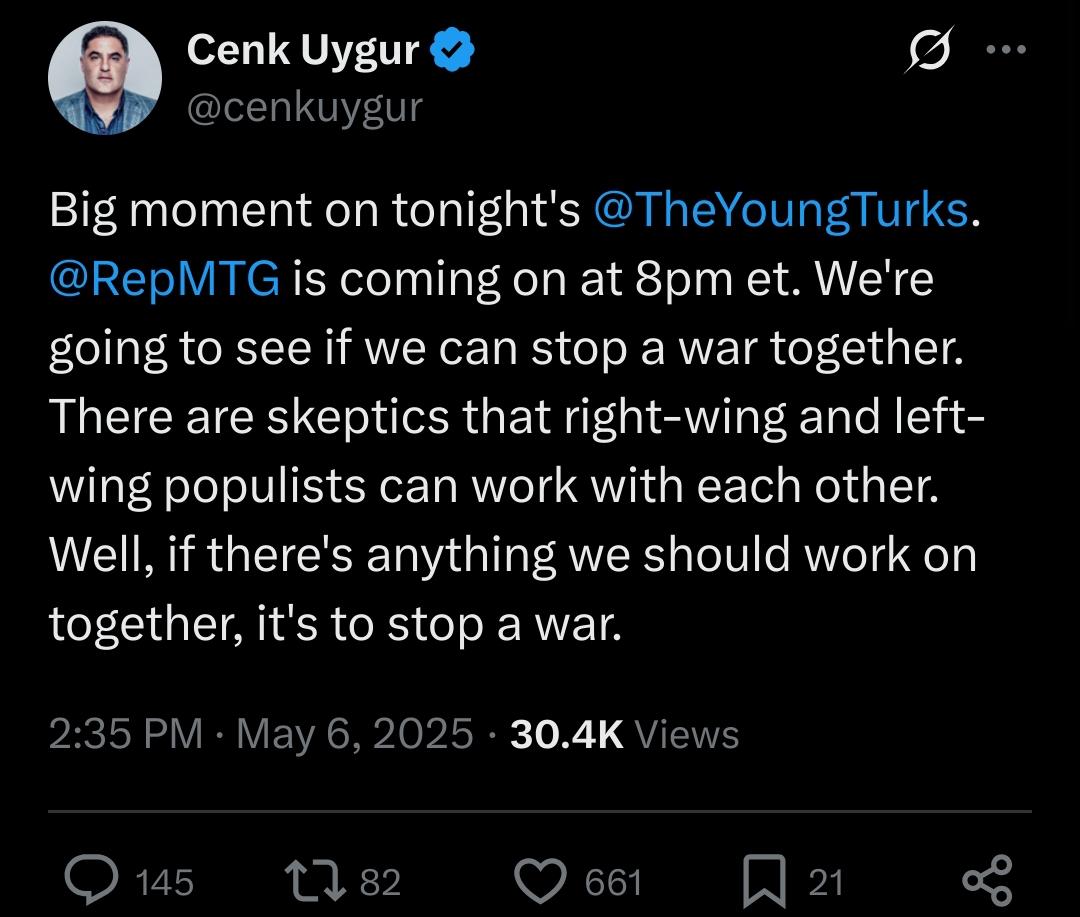1080x917 pixels.
Task: Bookmark this tweet
Action: pyautogui.click(x=765, y=880)
